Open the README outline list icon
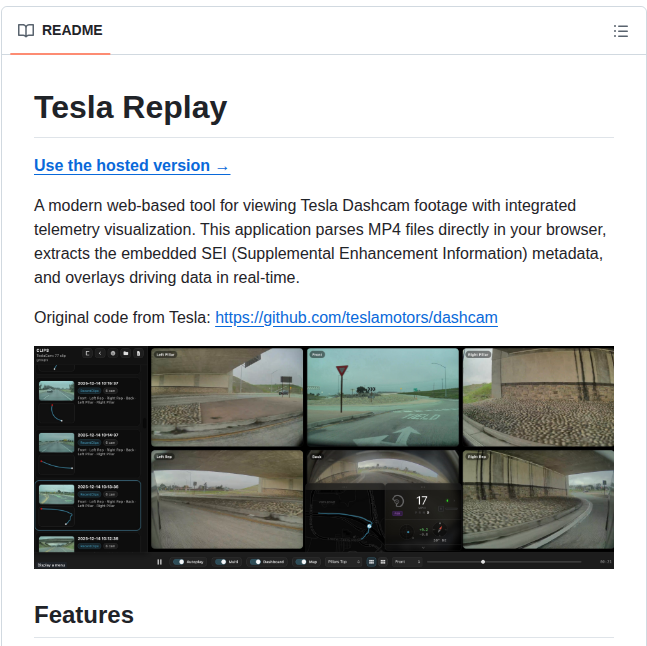 click(620, 31)
